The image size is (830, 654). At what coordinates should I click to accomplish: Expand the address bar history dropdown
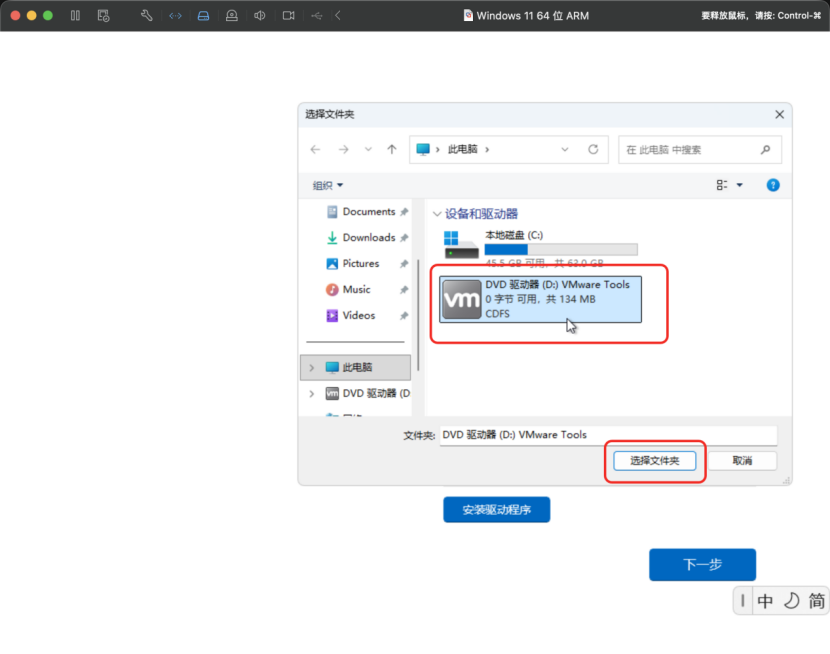[x=565, y=150]
